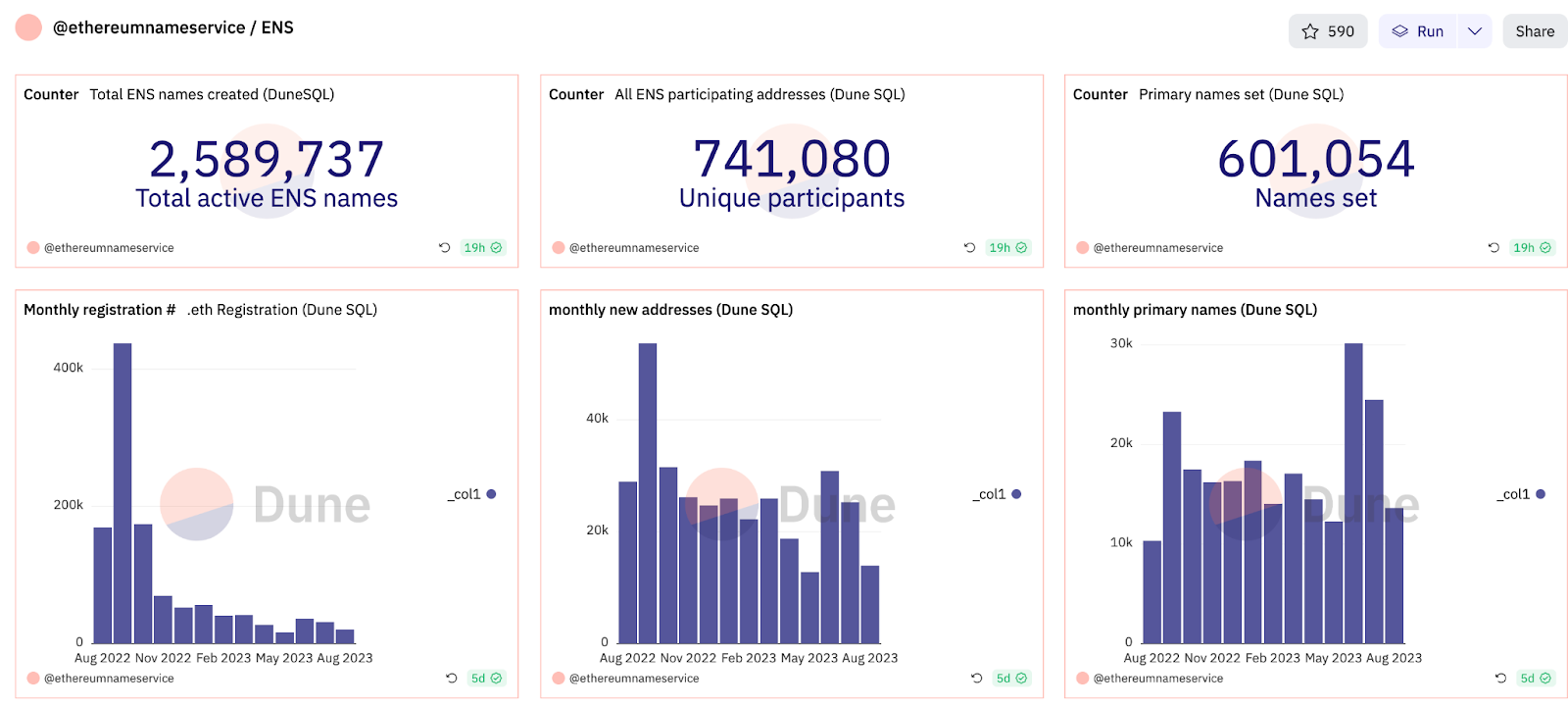The height and width of the screenshot is (706, 1568).
Task: Refresh the monthly primary names chart
Action: tap(1500, 679)
